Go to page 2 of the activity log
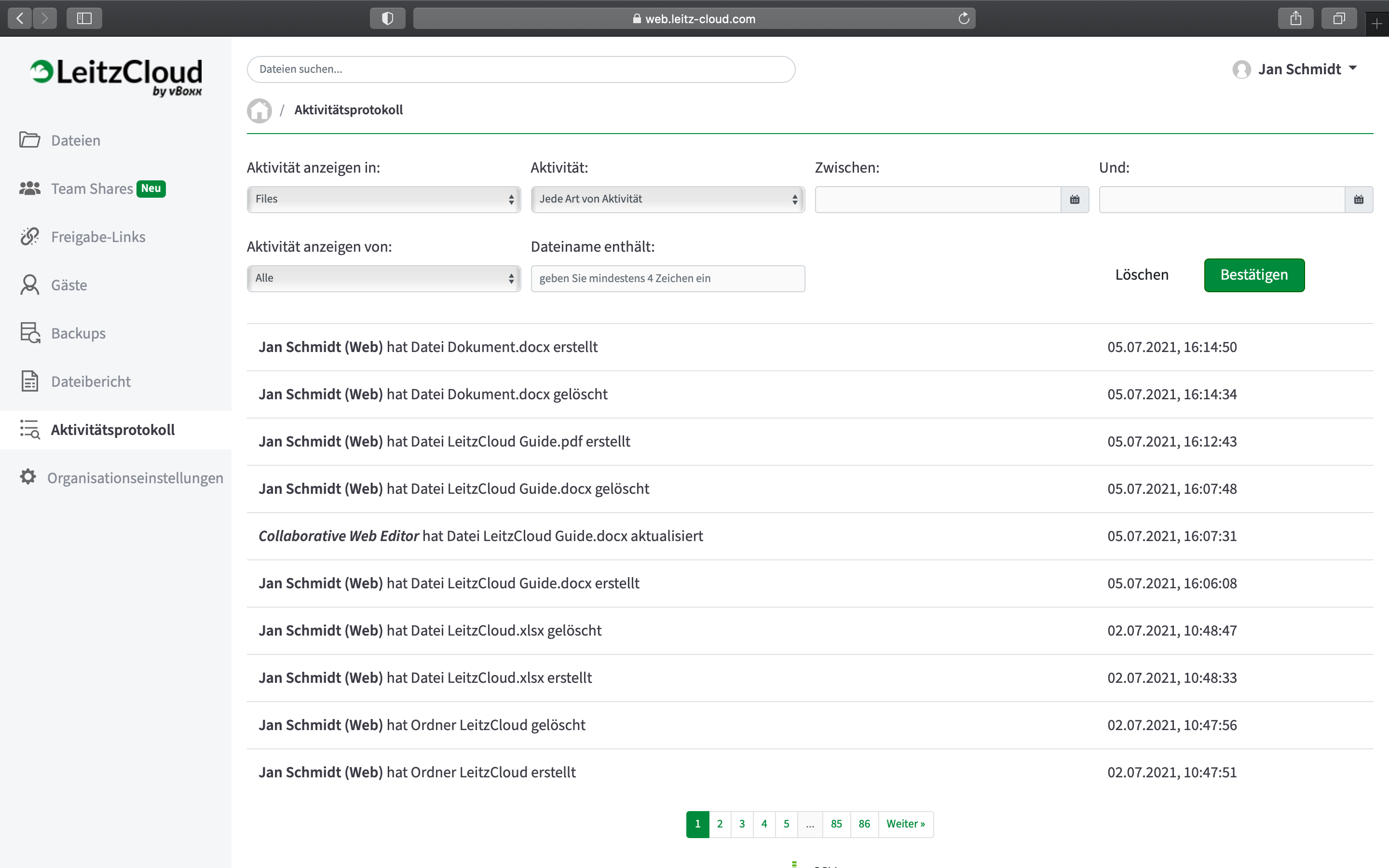 pos(720,824)
